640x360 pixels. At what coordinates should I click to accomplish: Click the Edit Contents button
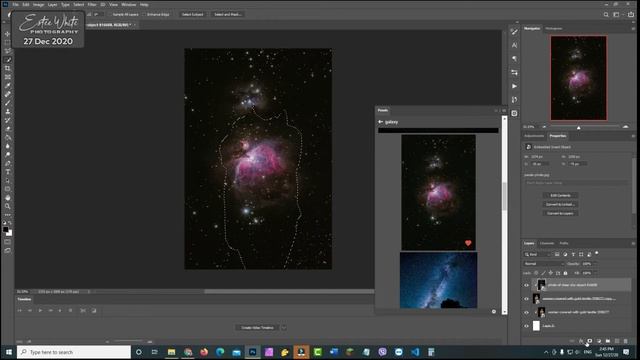pyautogui.click(x=560, y=196)
